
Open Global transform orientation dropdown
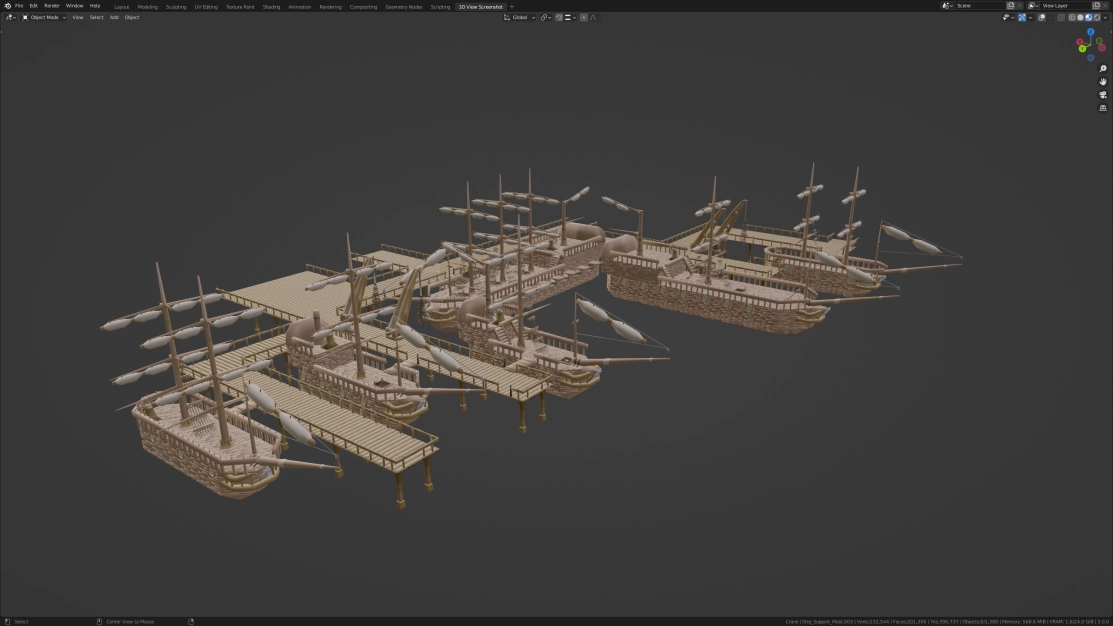[x=520, y=17]
